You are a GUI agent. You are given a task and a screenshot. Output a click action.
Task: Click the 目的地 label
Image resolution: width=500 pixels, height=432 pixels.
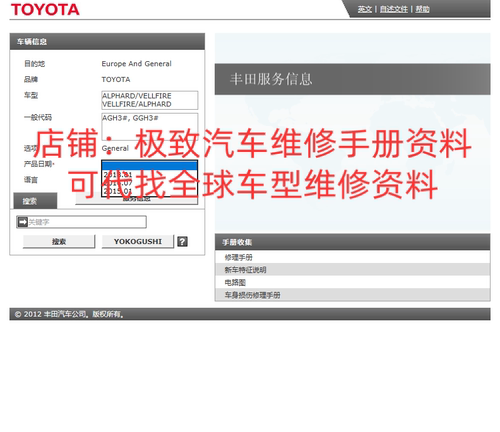[x=34, y=64]
